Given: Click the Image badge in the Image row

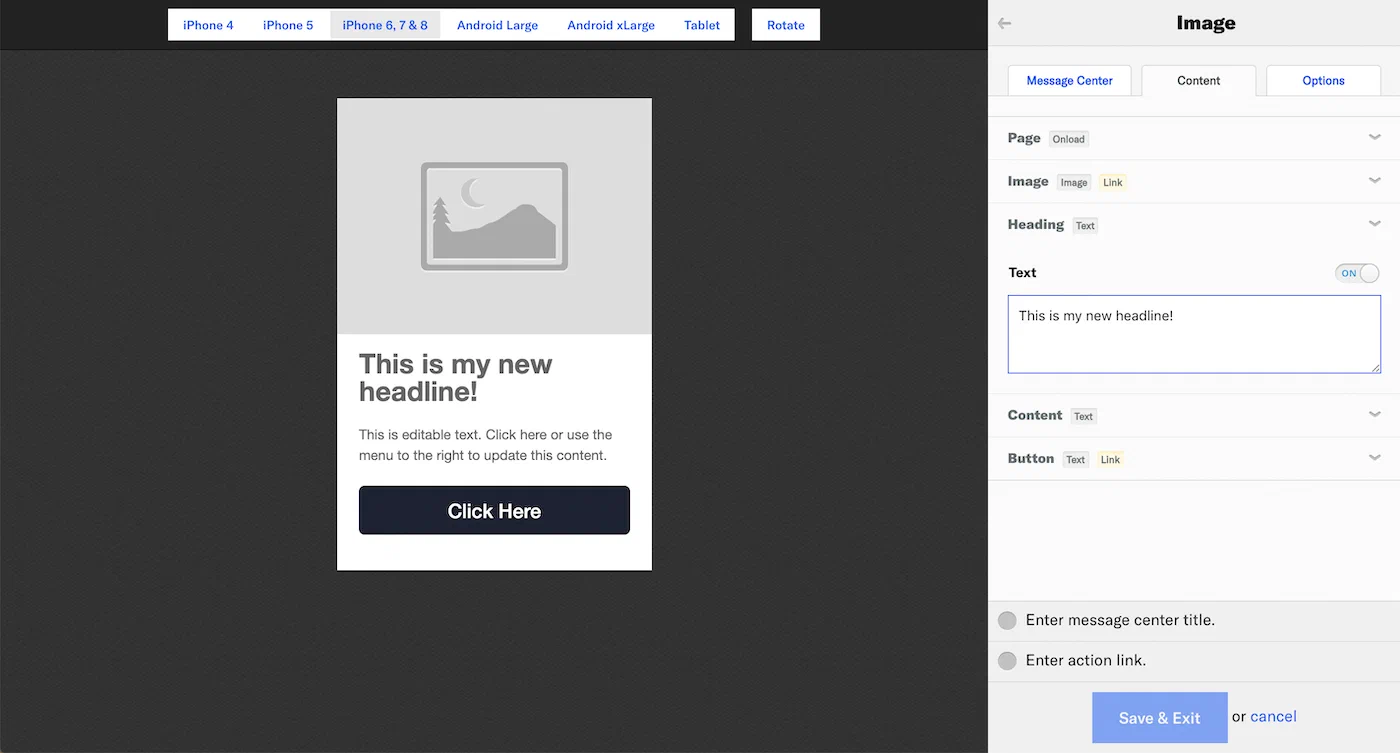Looking at the screenshot, I should [1074, 182].
